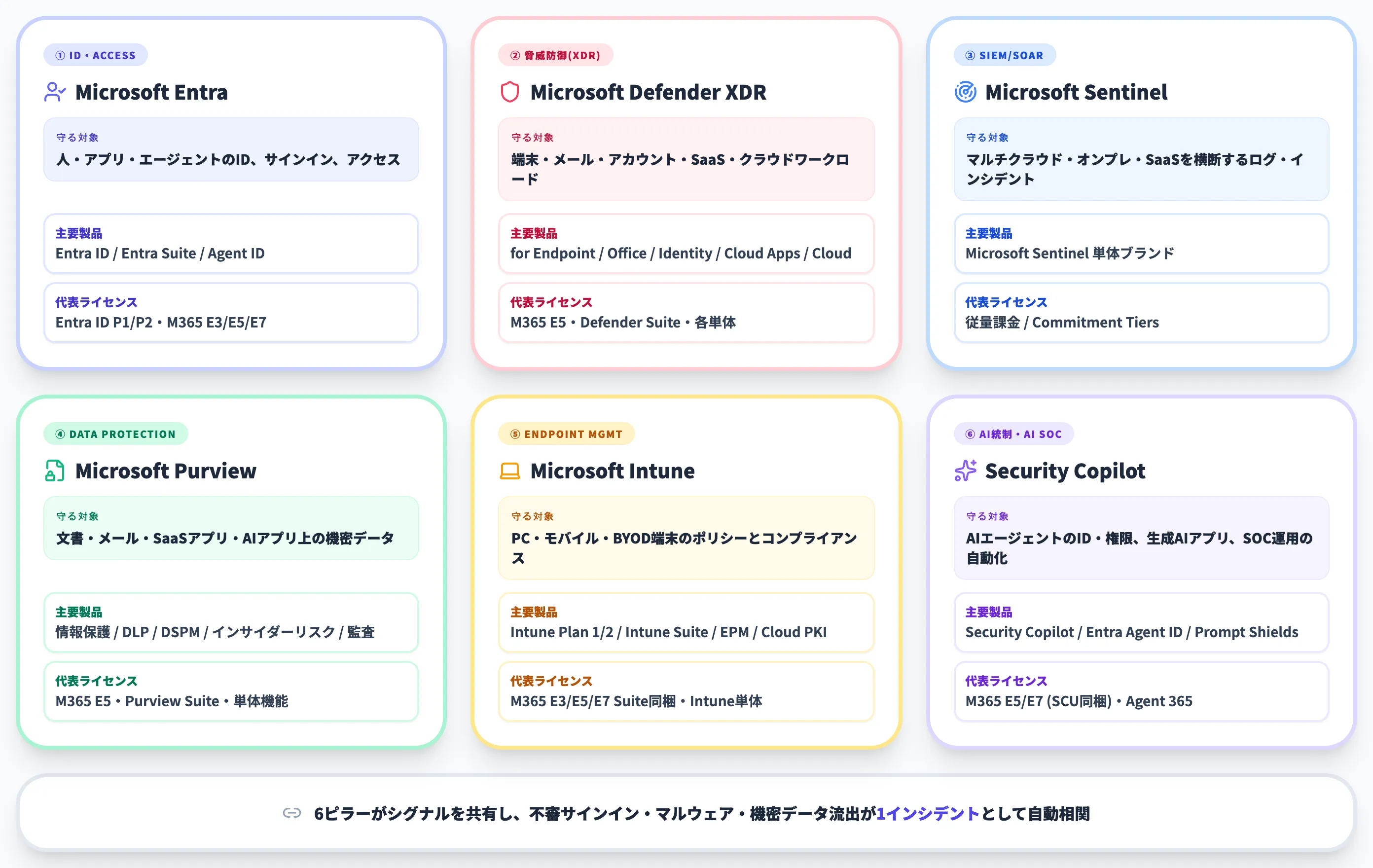Click 'M365 E3/E5/E7 Suite同梱・Intune単体' text

(636, 701)
